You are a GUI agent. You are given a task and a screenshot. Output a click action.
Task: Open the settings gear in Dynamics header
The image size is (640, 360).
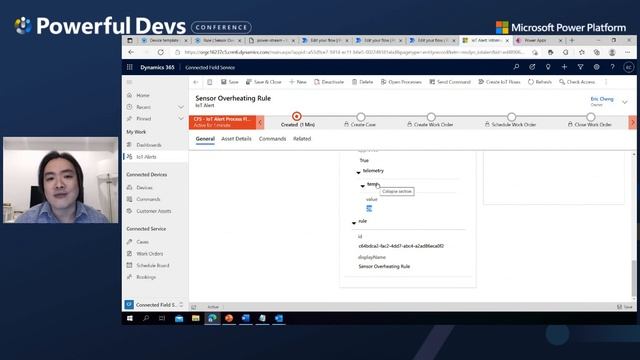tap(596, 67)
